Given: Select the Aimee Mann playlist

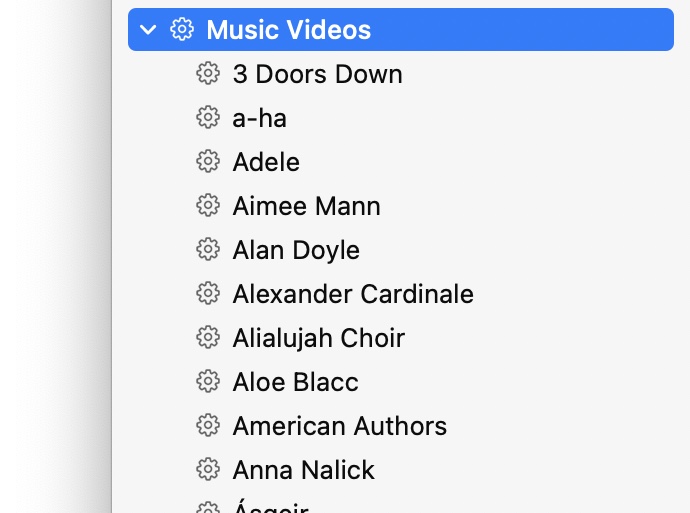Looking at the screenshot, I should (x=306, y=206).
